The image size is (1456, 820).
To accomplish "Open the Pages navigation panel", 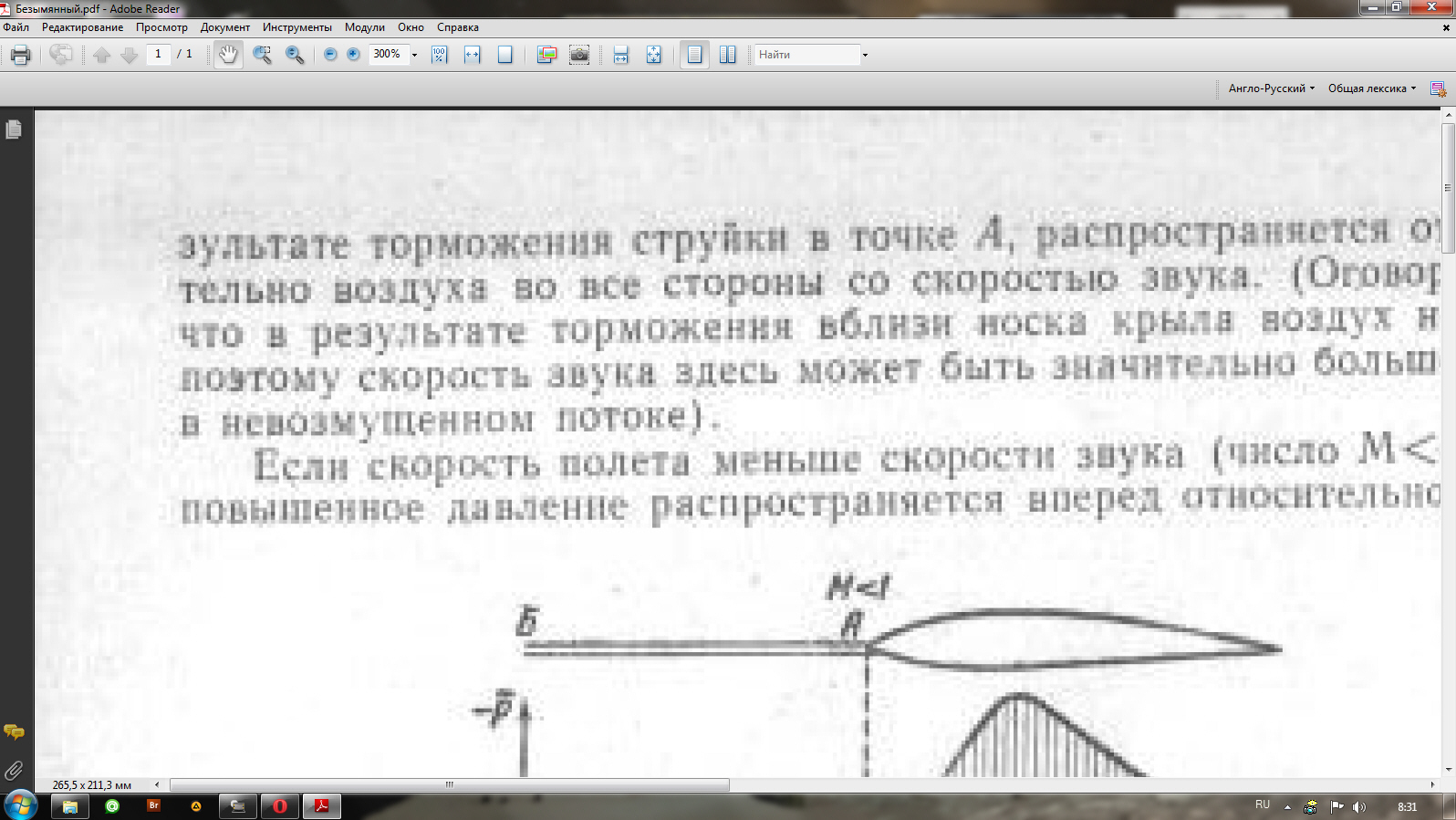I will [14, 130].
